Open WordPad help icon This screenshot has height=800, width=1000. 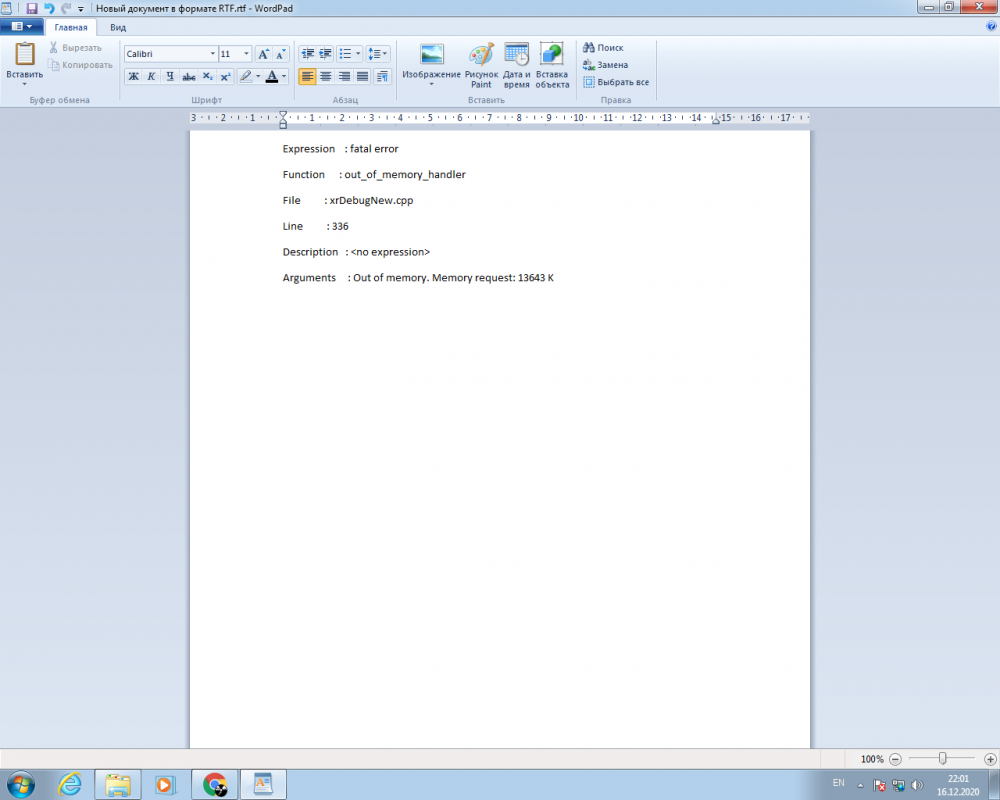coord(991,27)
